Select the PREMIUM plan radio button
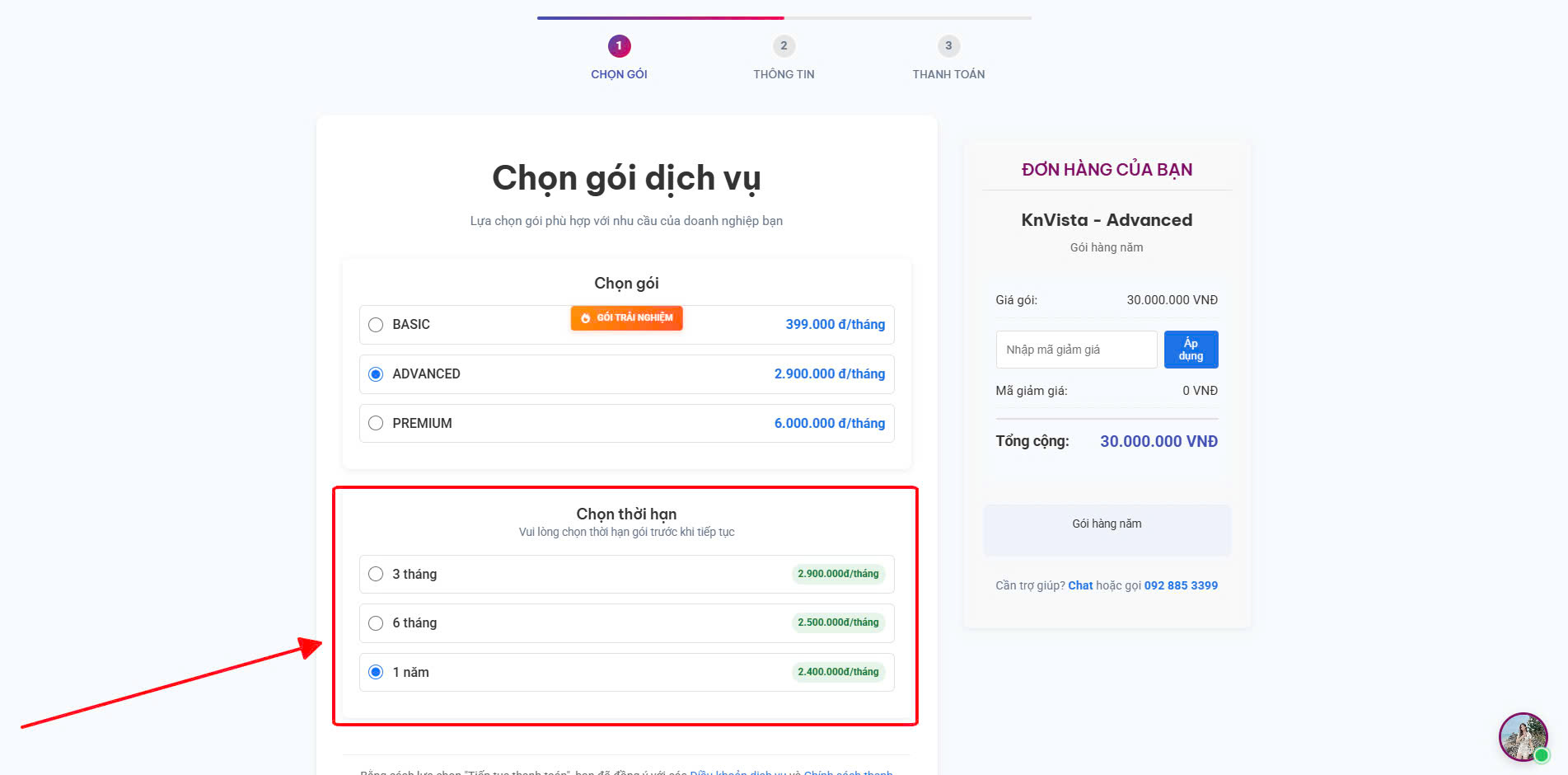 [x=377, y=423]
